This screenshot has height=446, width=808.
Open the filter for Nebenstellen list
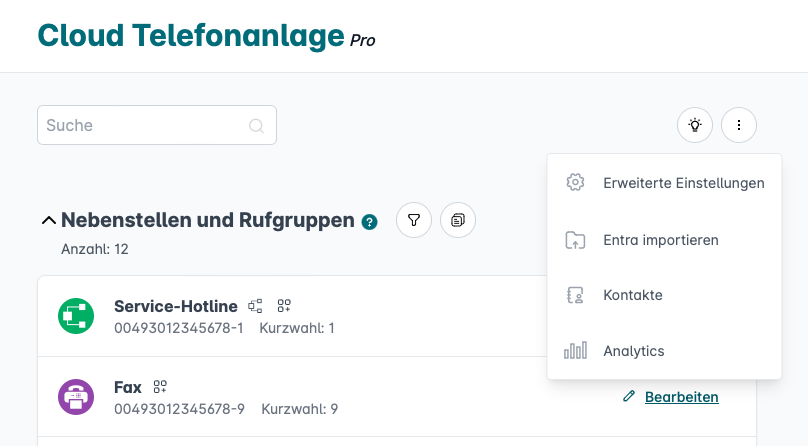(x=414, y=220)
